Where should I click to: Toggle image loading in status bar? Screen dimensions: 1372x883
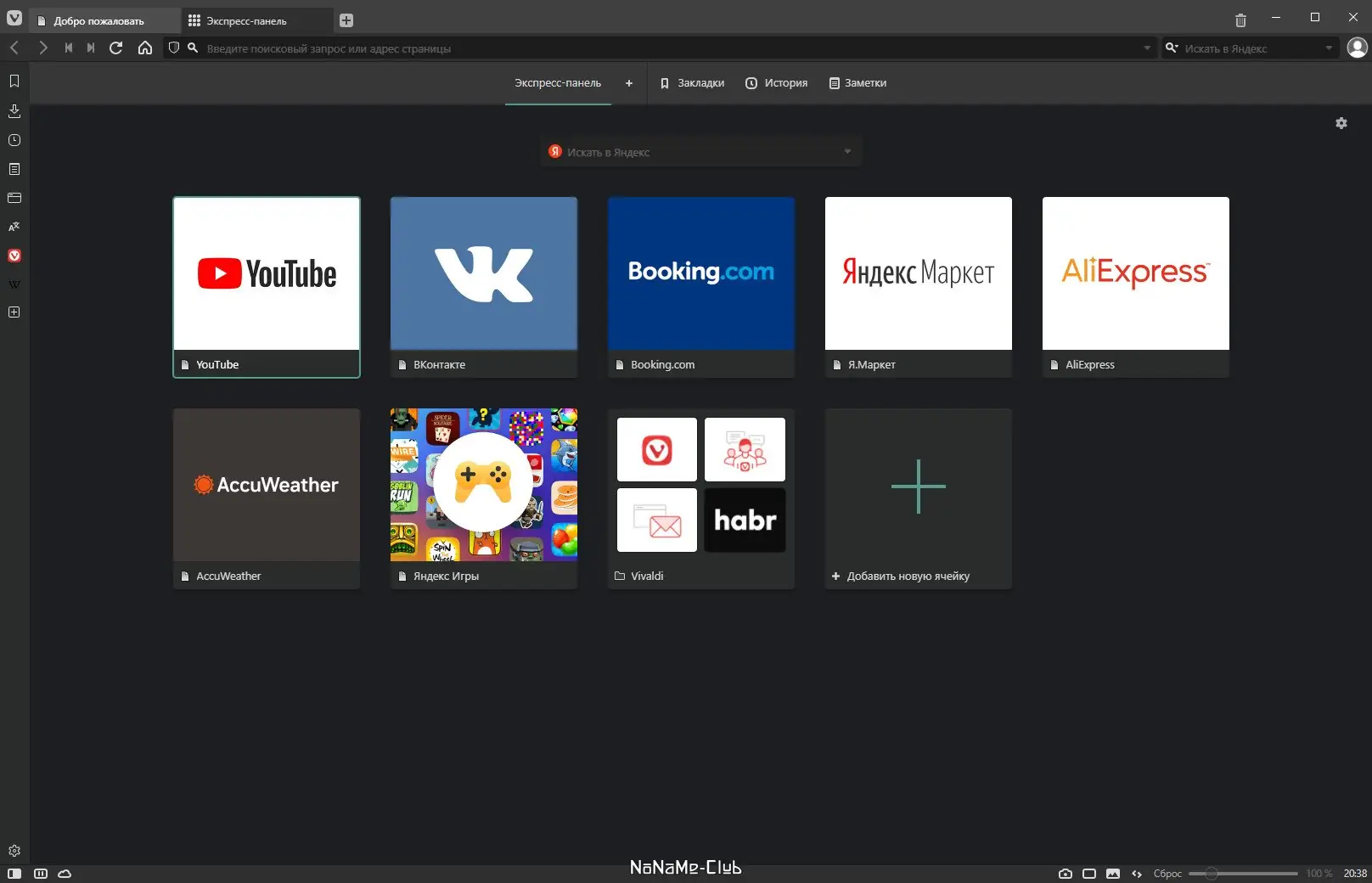pos(1113,873)
